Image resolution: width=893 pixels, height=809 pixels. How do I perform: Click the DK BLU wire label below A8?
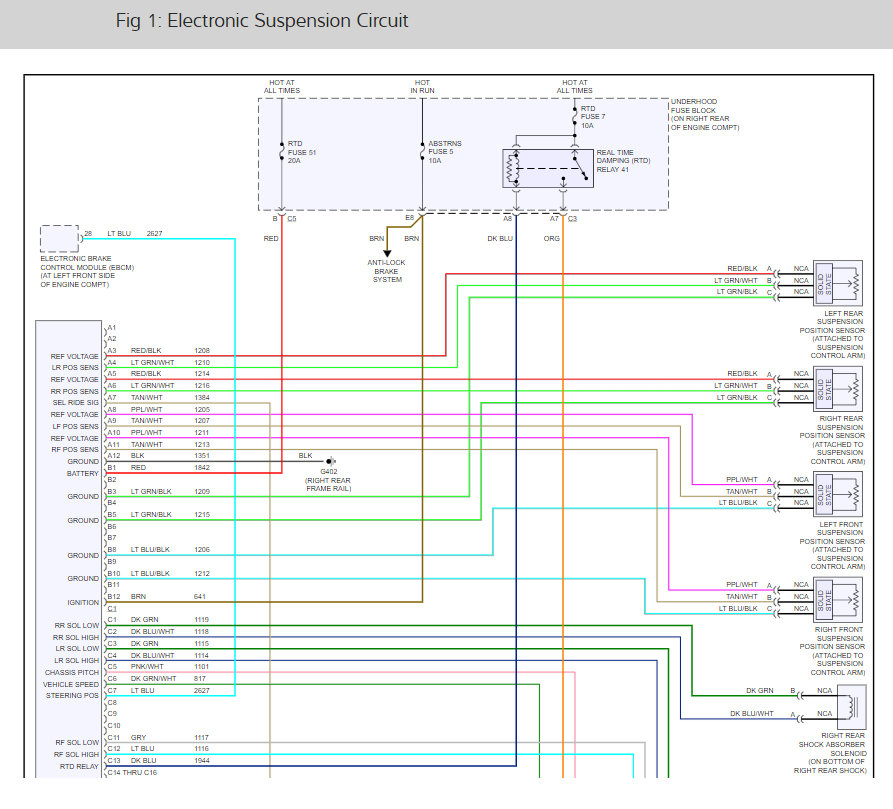[x=500, y=239]
